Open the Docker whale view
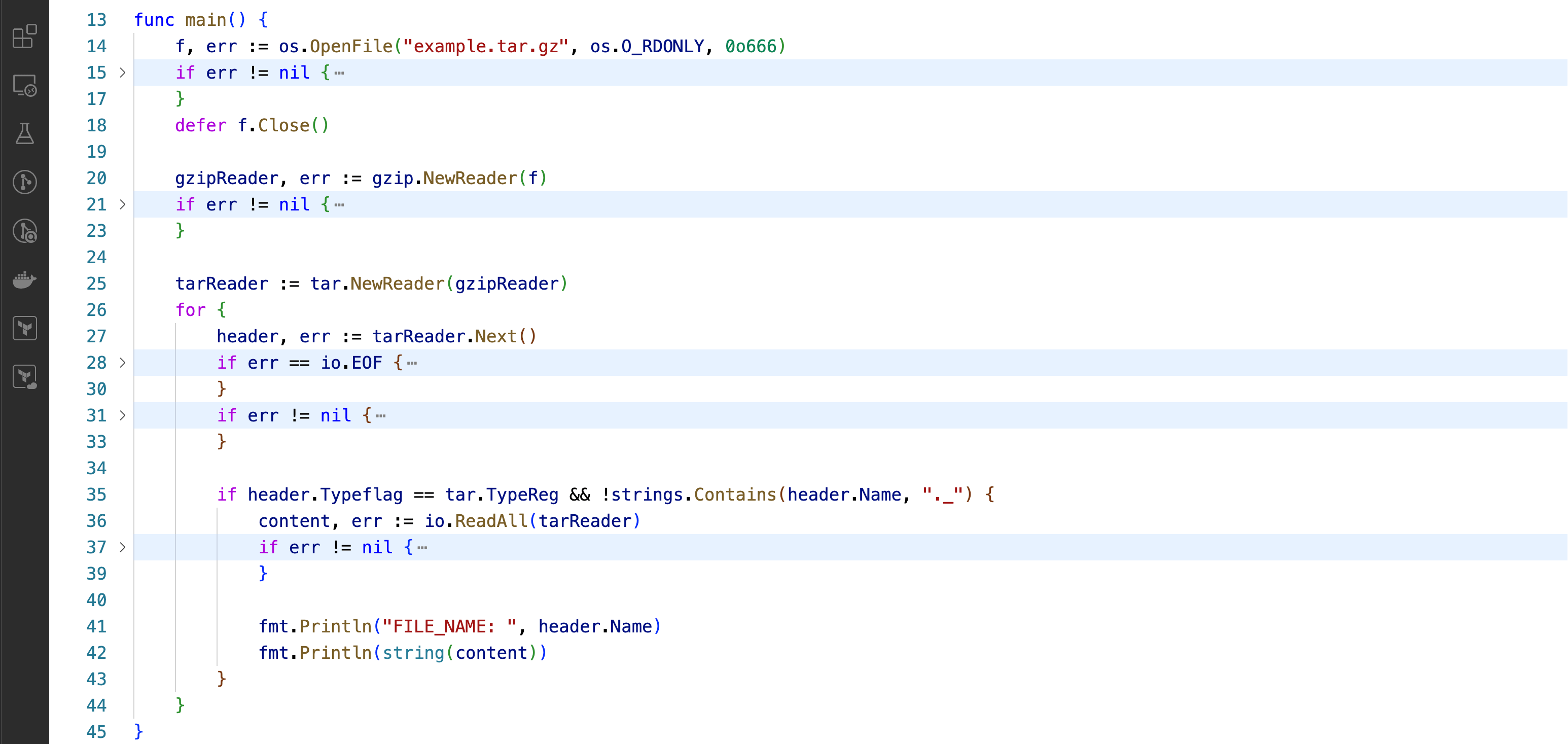 pyautogui.click(x=24, y=280)
